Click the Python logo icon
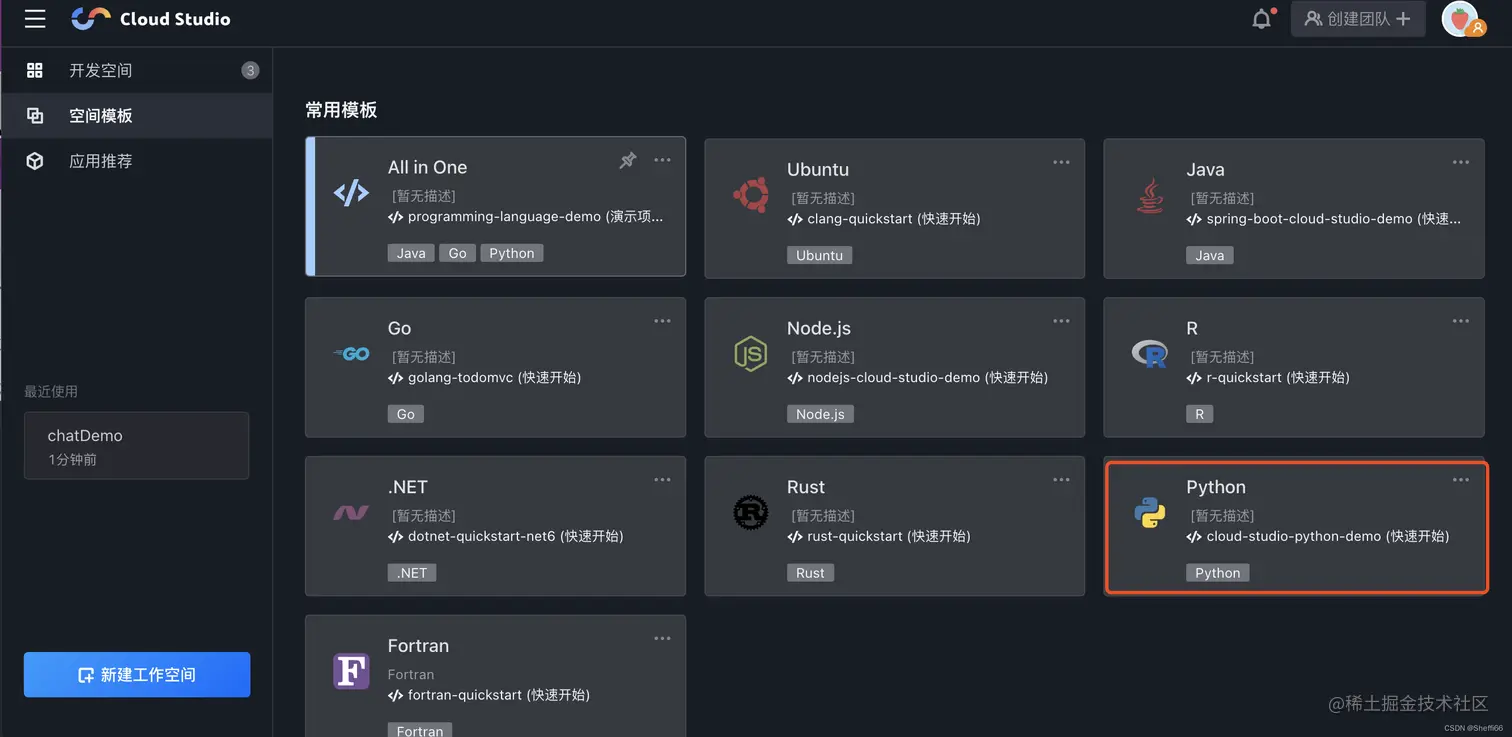Viewport: 1512px width, 737px height. click(1150, 513)
